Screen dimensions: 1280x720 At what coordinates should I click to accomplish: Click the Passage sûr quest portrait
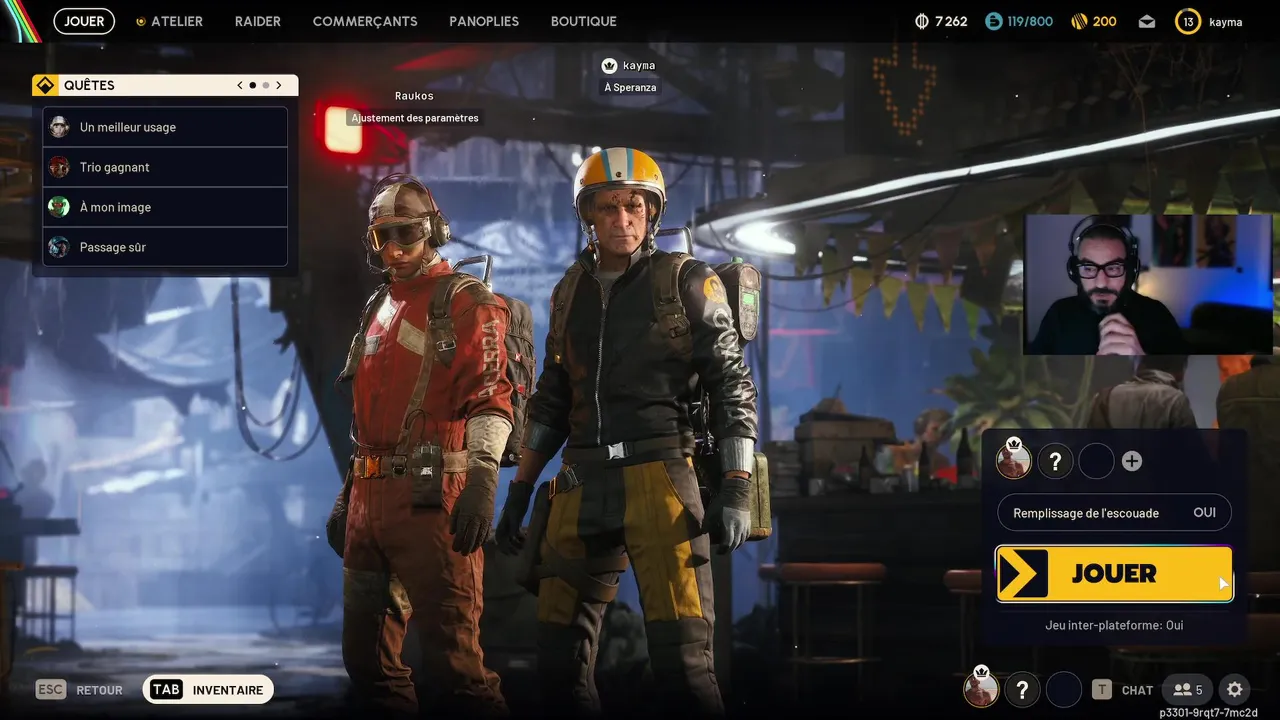tap(60, 247)
